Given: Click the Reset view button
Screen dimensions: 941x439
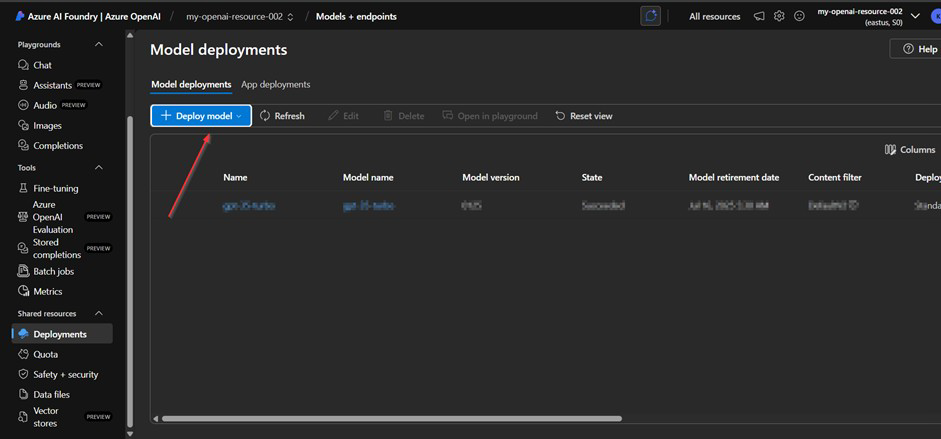Looking at the screenshot, I should [x=584, y=116].
